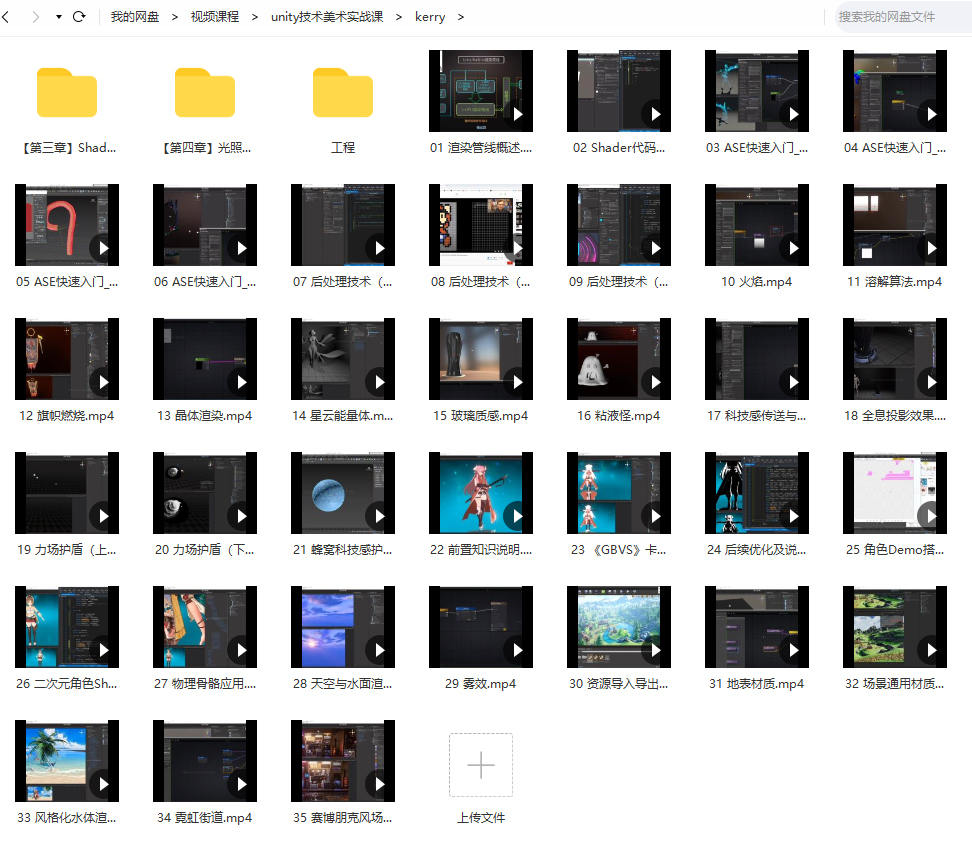972x857 pixels.
Task: Open unity技术美术实战课 breadcrumb
Action: pos(326,17)
